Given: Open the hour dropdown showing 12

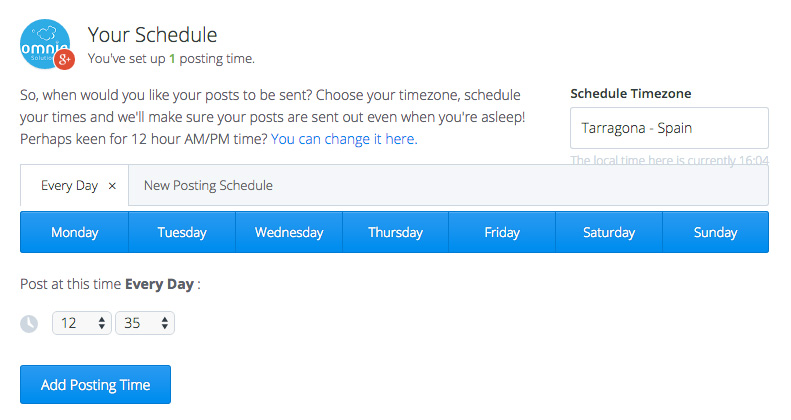Looking at the screenshot, I should pos(81,324).
